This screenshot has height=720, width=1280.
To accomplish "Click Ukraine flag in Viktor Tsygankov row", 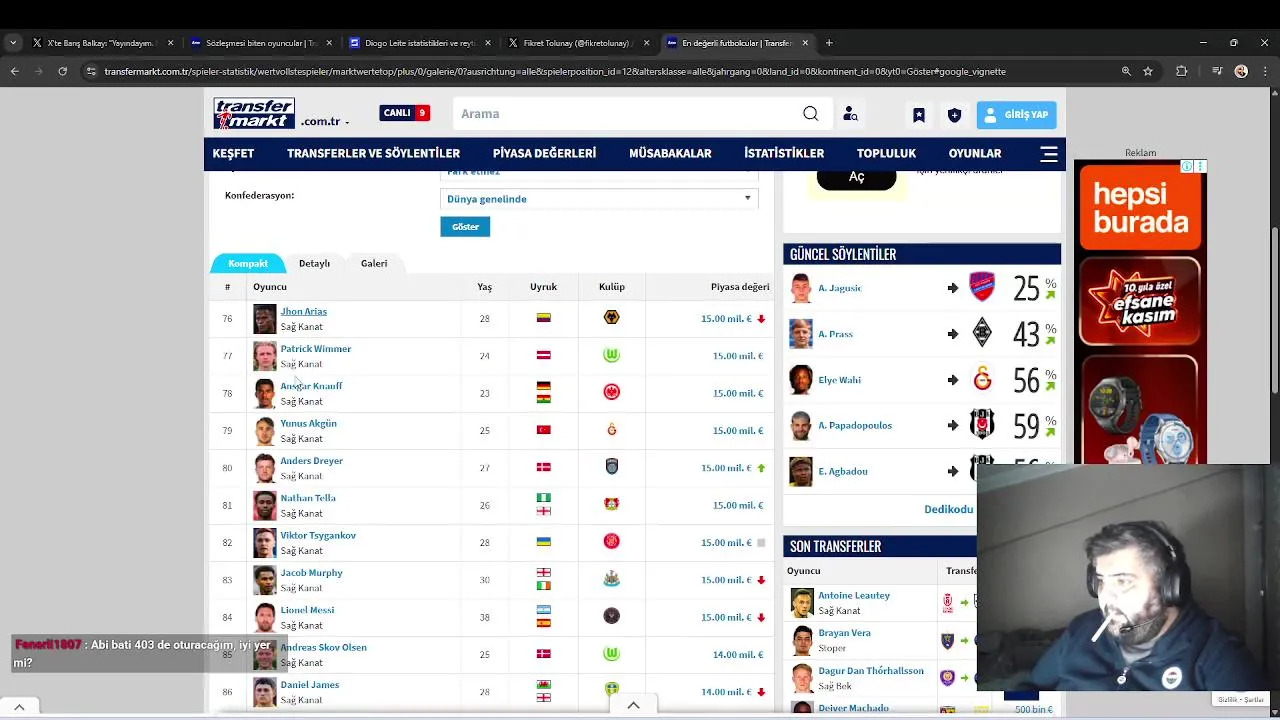I will click(x=543, y=542).
